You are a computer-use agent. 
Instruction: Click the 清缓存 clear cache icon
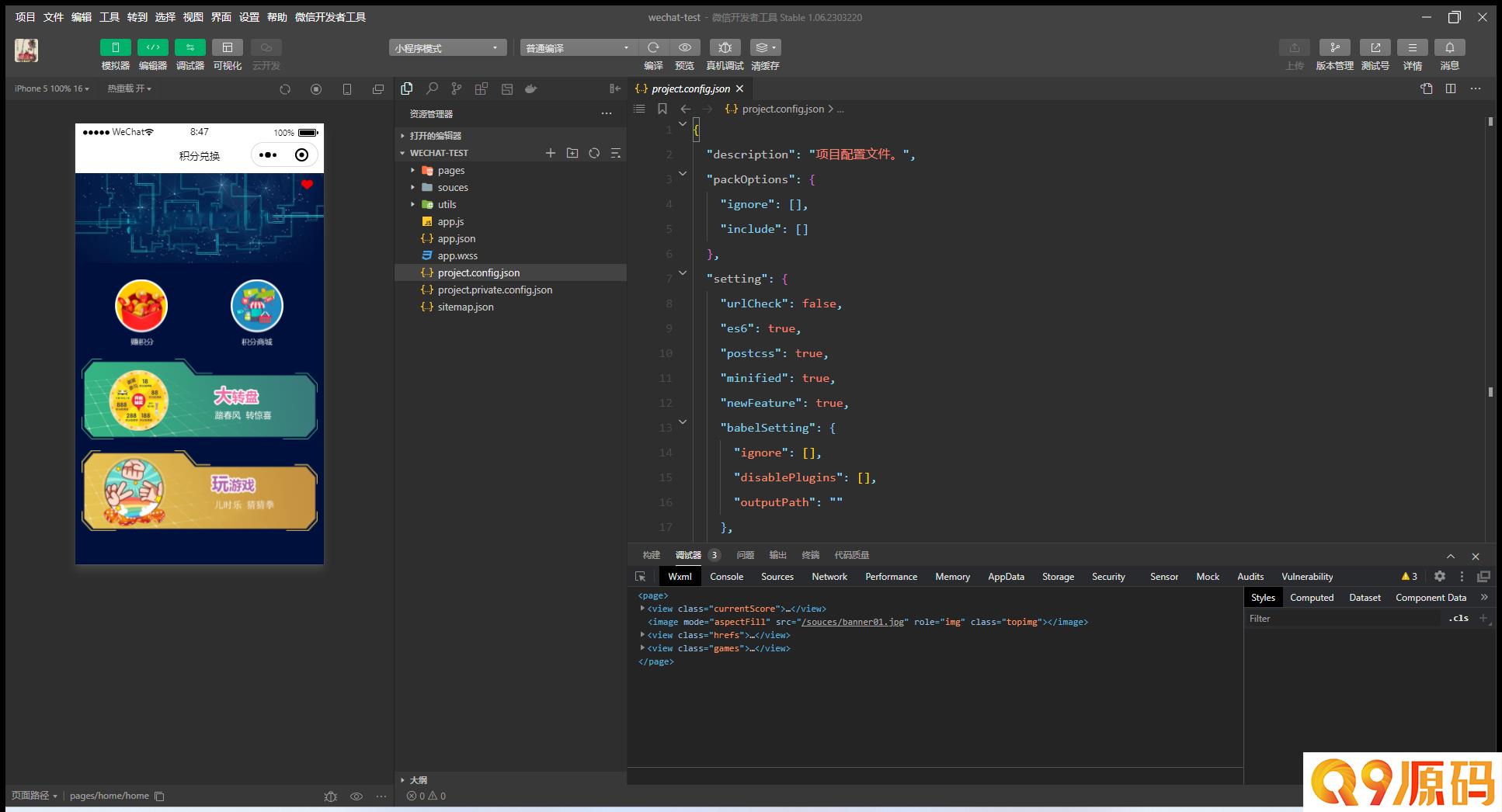(765, 47)
